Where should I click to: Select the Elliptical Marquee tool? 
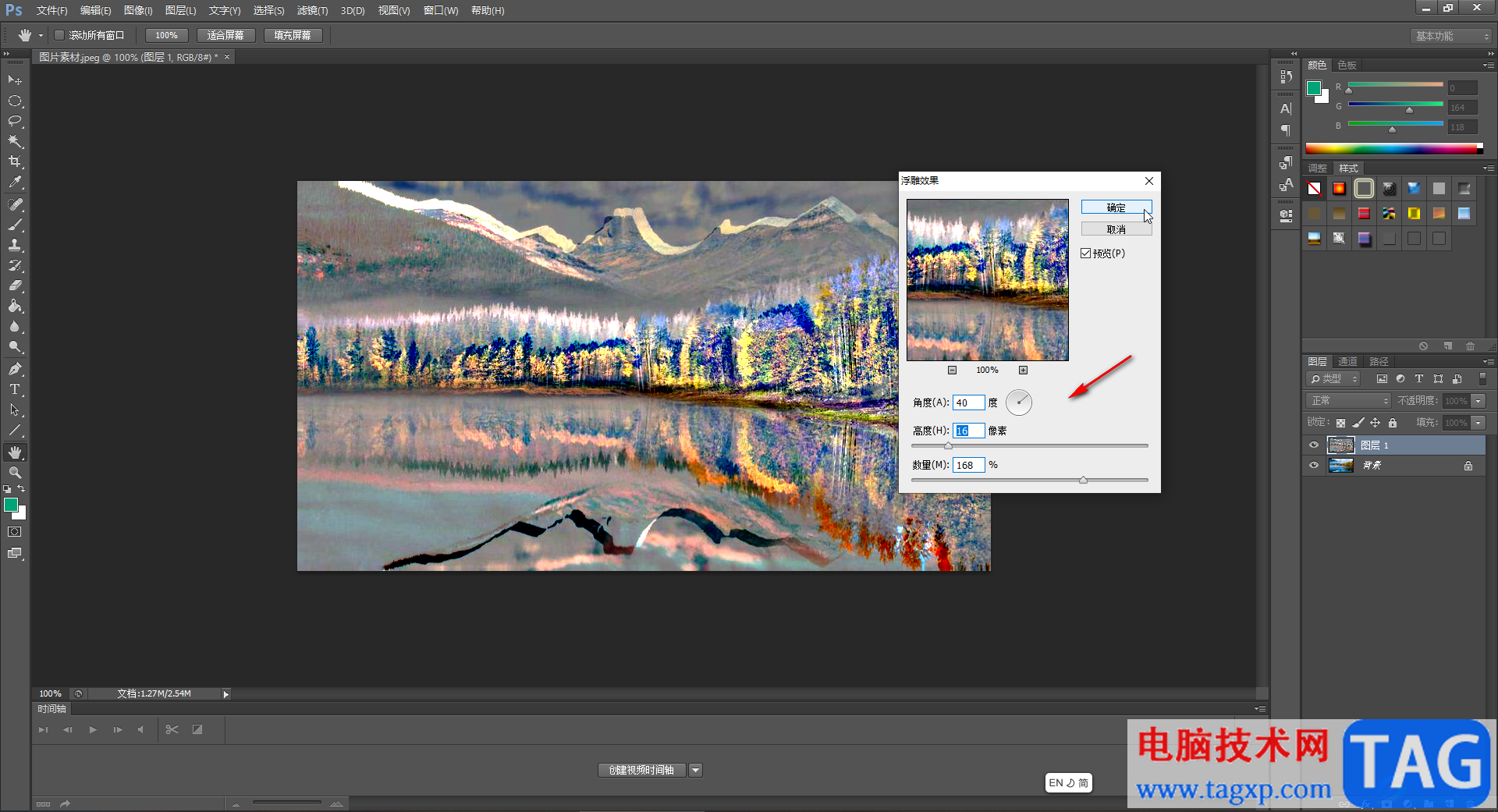[15, 101]
